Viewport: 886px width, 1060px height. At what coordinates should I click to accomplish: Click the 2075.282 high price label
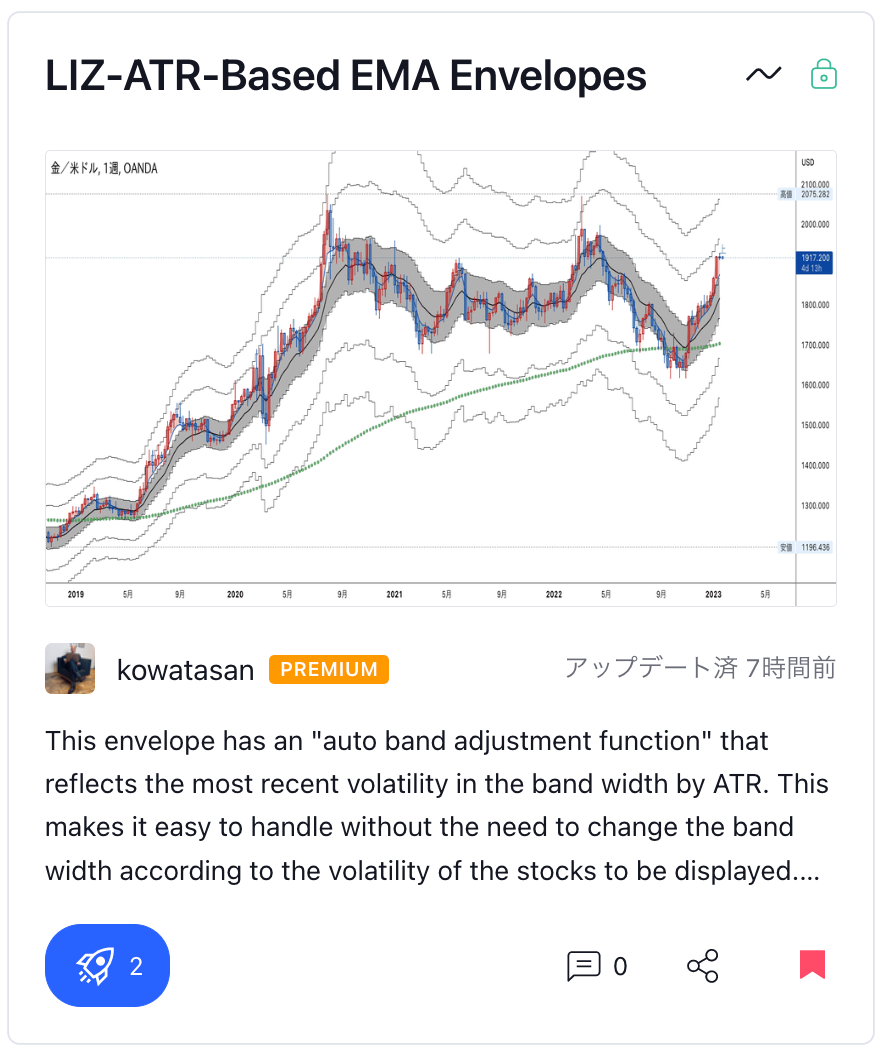coord(814,194)
